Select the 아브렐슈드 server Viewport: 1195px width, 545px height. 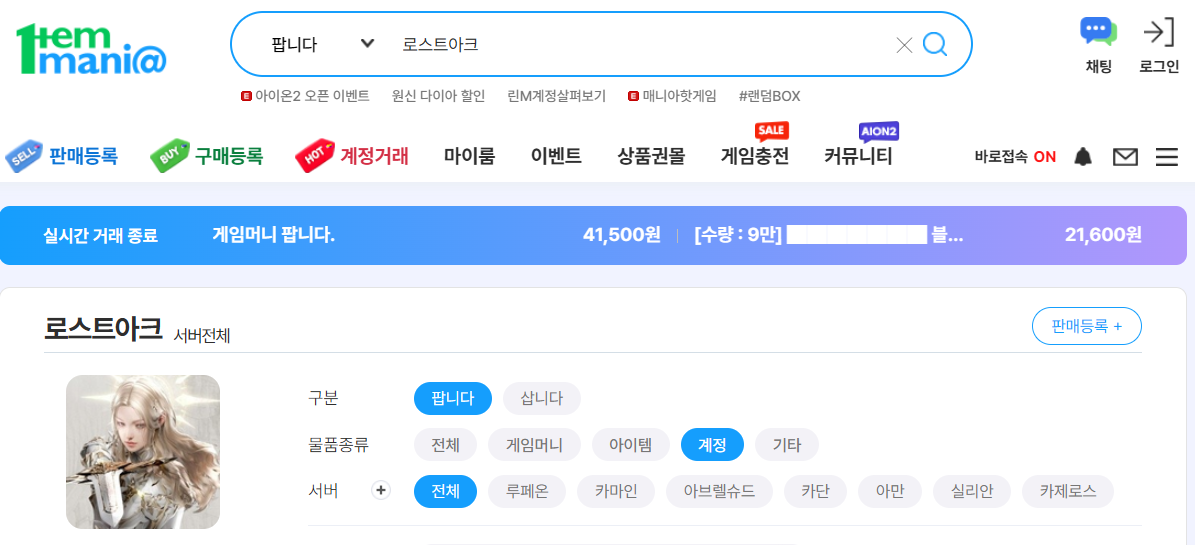pyautogui.click(x=719, y=492)
